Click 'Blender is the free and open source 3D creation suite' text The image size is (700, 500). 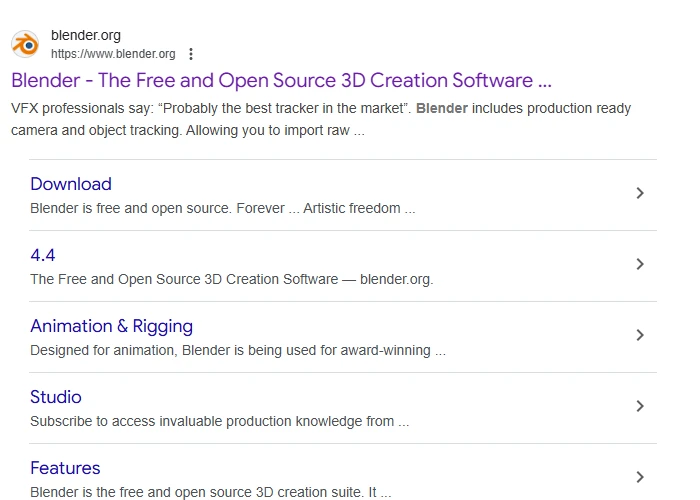[x=211, y=492]
